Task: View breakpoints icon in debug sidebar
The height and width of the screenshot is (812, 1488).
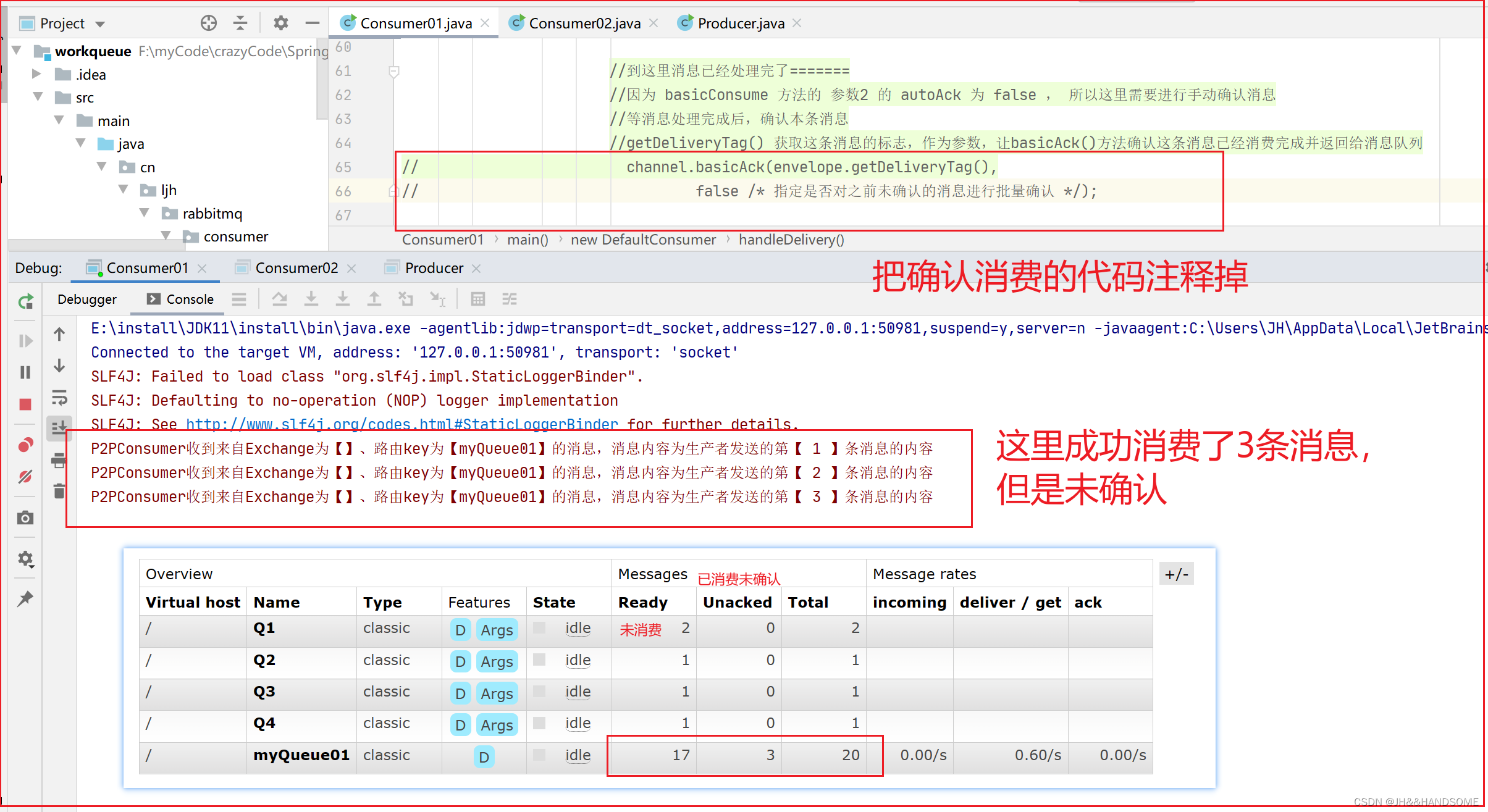Action: tap(25, 445)
